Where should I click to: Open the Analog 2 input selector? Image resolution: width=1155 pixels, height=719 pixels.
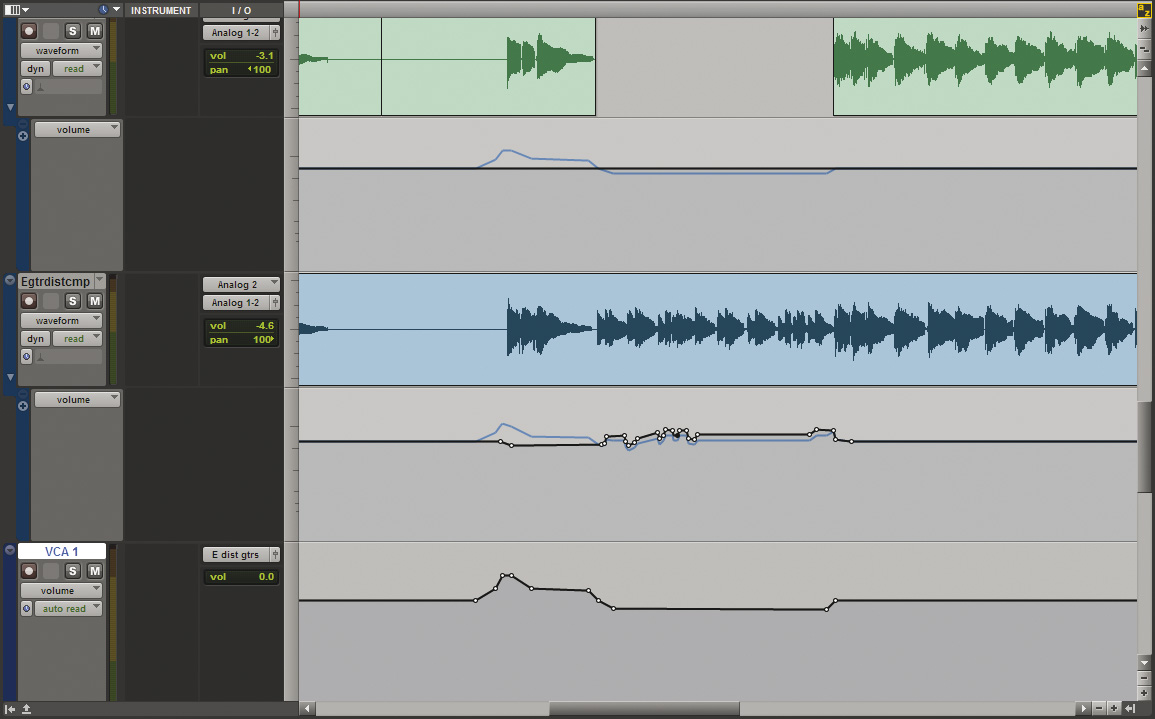tap(242, 284)
